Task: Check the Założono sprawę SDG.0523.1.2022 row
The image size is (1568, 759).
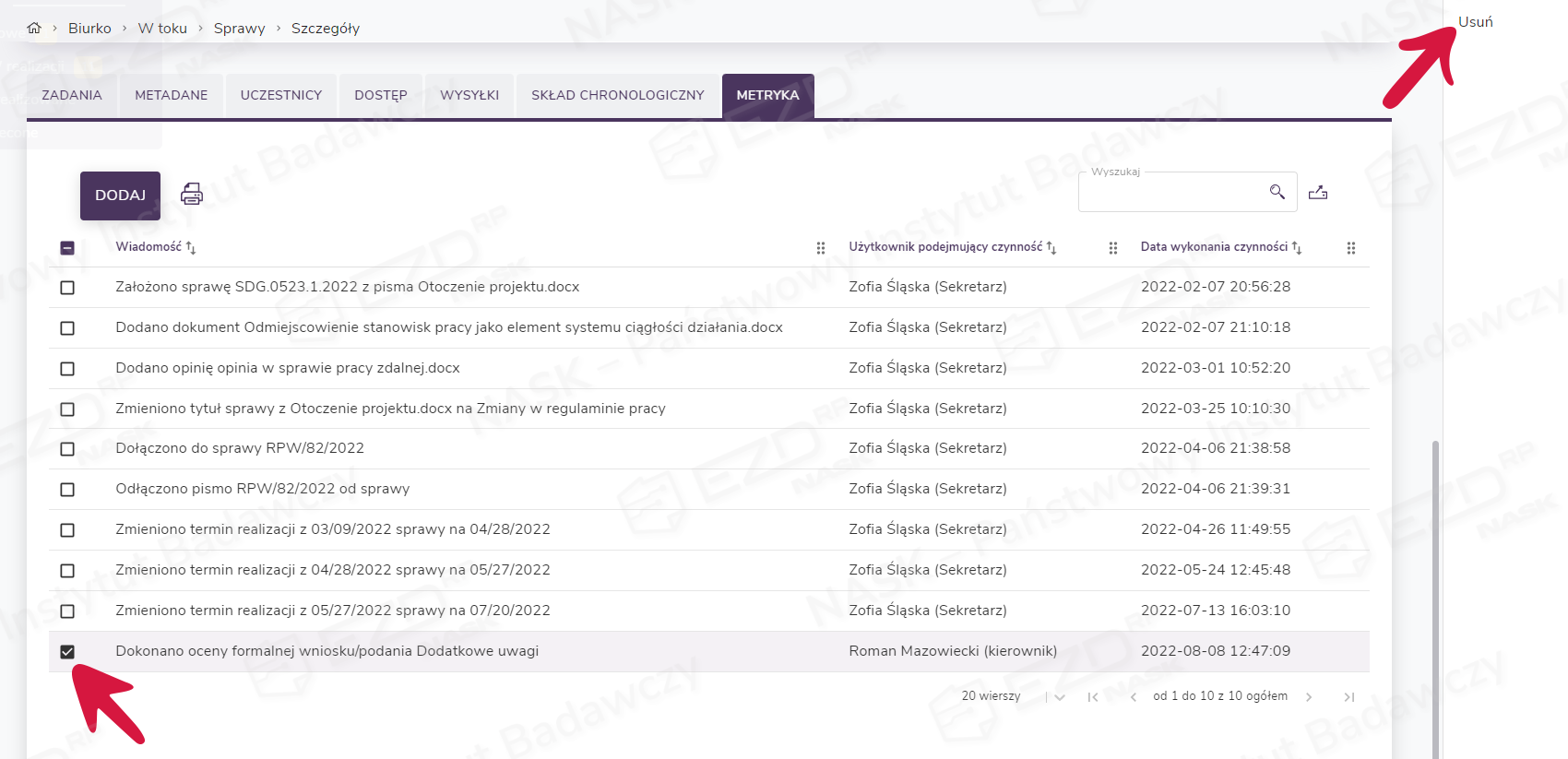Action: click(67, 288)
